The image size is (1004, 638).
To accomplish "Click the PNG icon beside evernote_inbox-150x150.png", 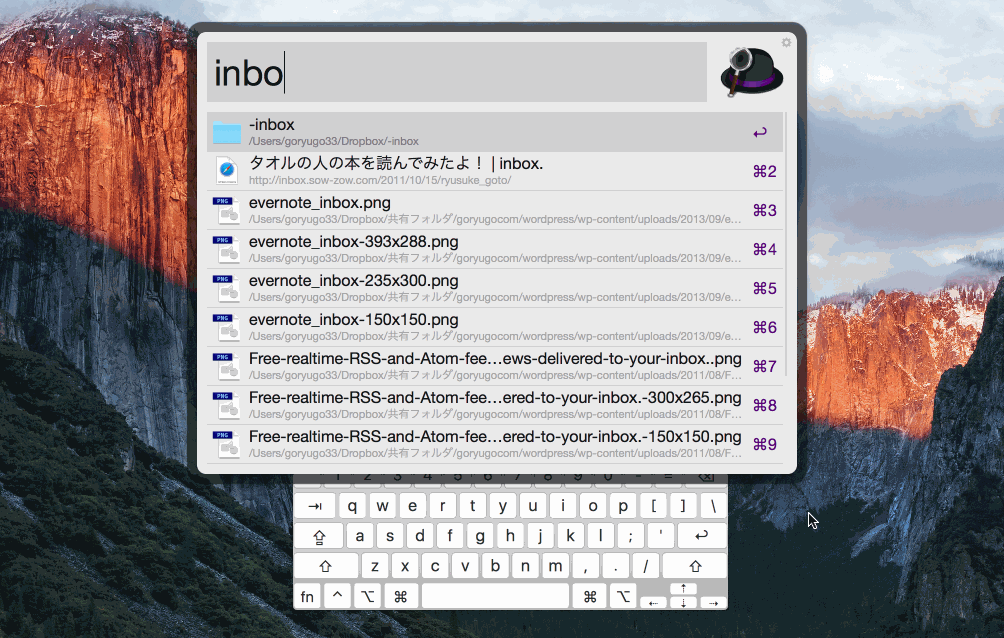I will click(227, 327).
